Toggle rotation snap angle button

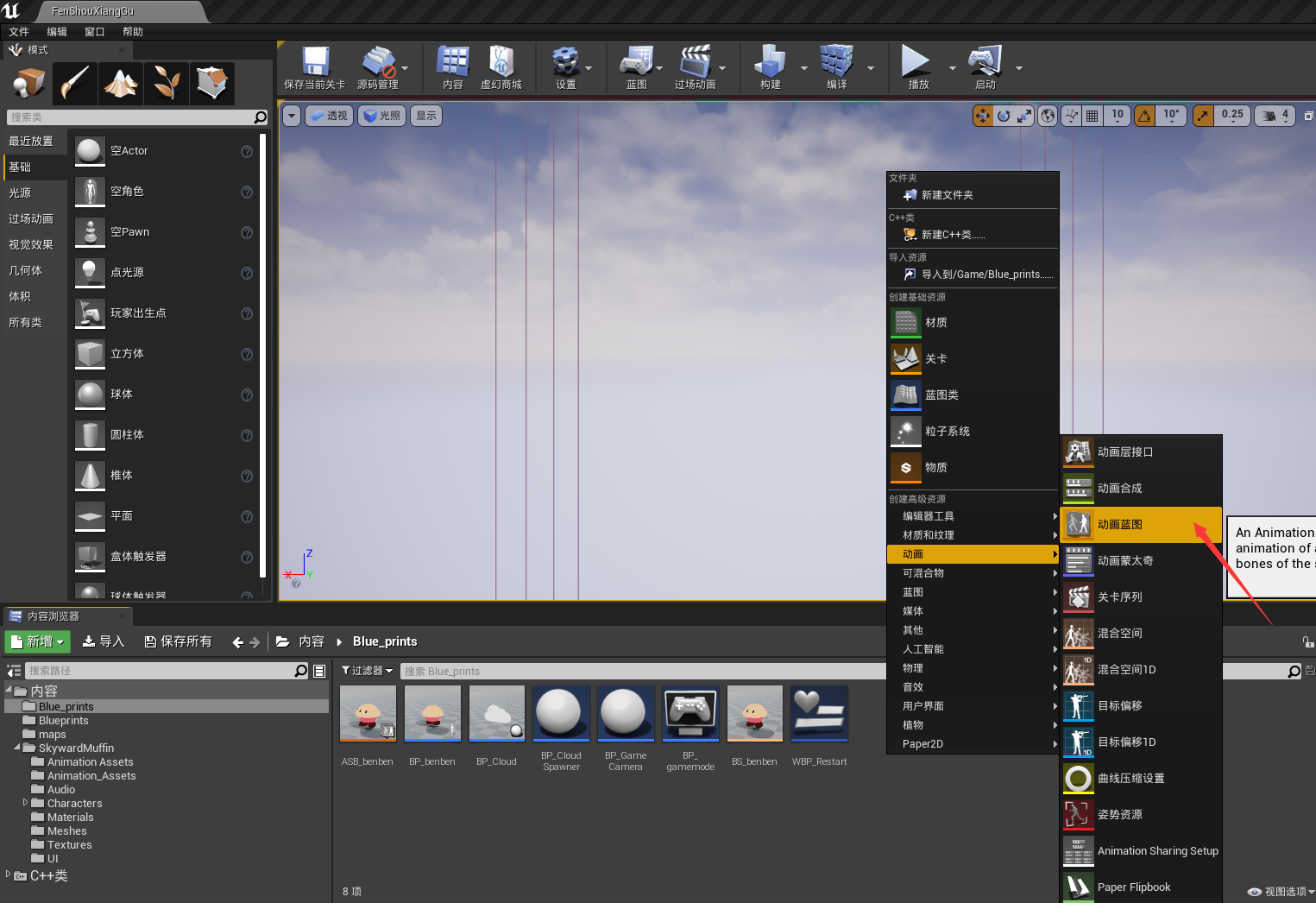click(x=1145, y=116)
